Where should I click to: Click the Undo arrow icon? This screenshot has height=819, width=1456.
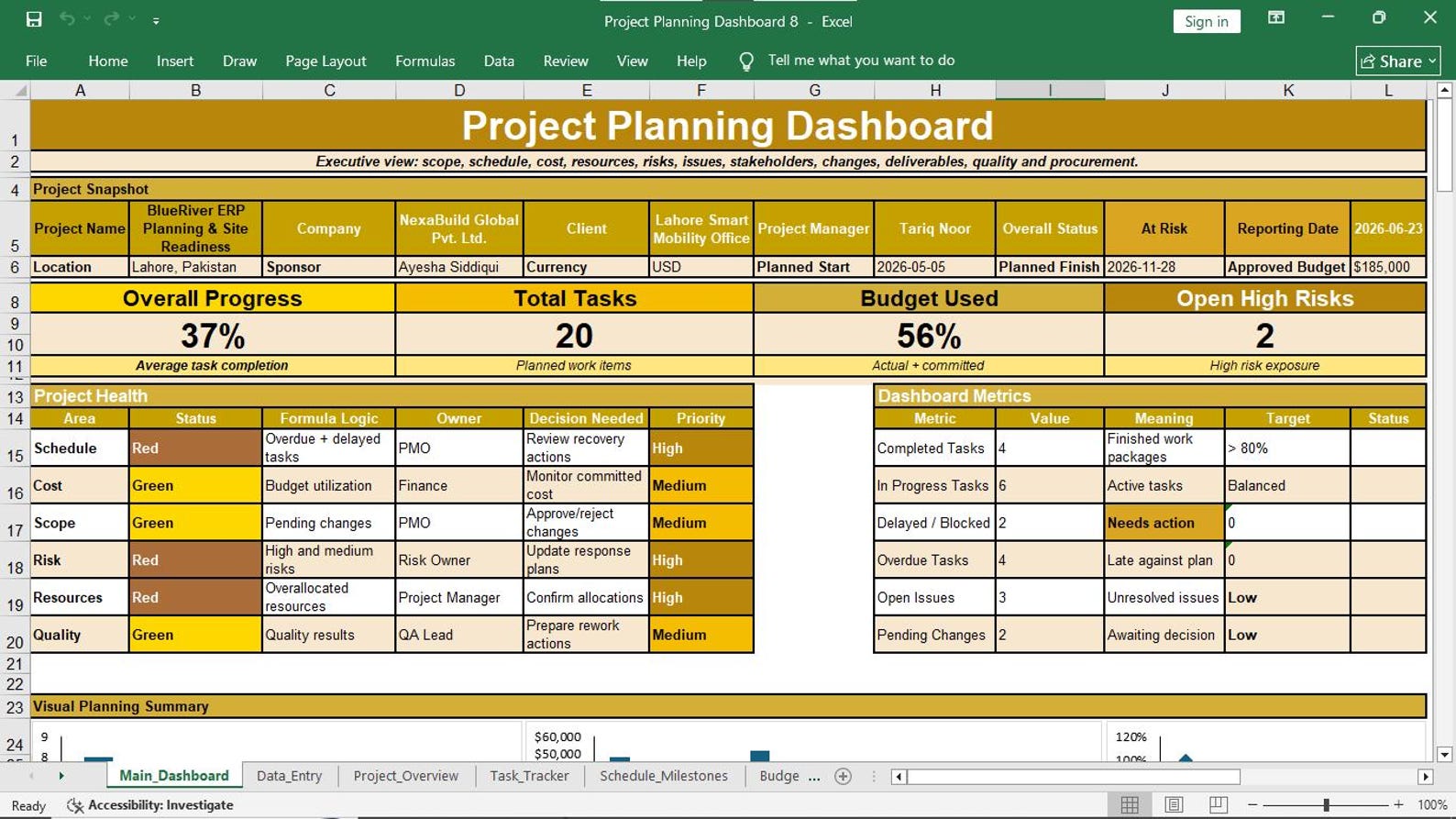(67, 19)
